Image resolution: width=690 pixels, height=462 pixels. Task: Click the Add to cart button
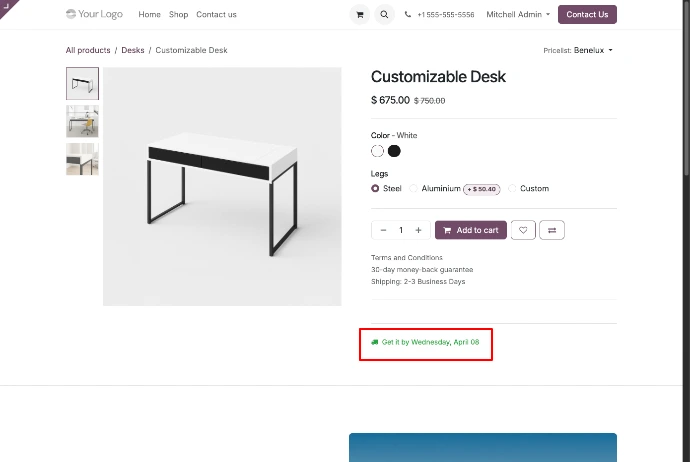[471, 230]
